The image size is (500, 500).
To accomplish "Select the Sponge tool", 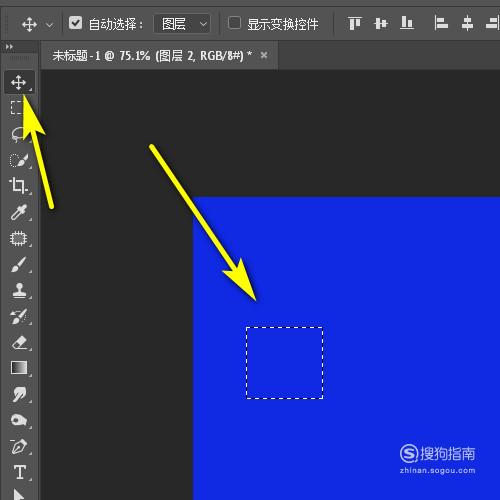I will coord(19,420).
